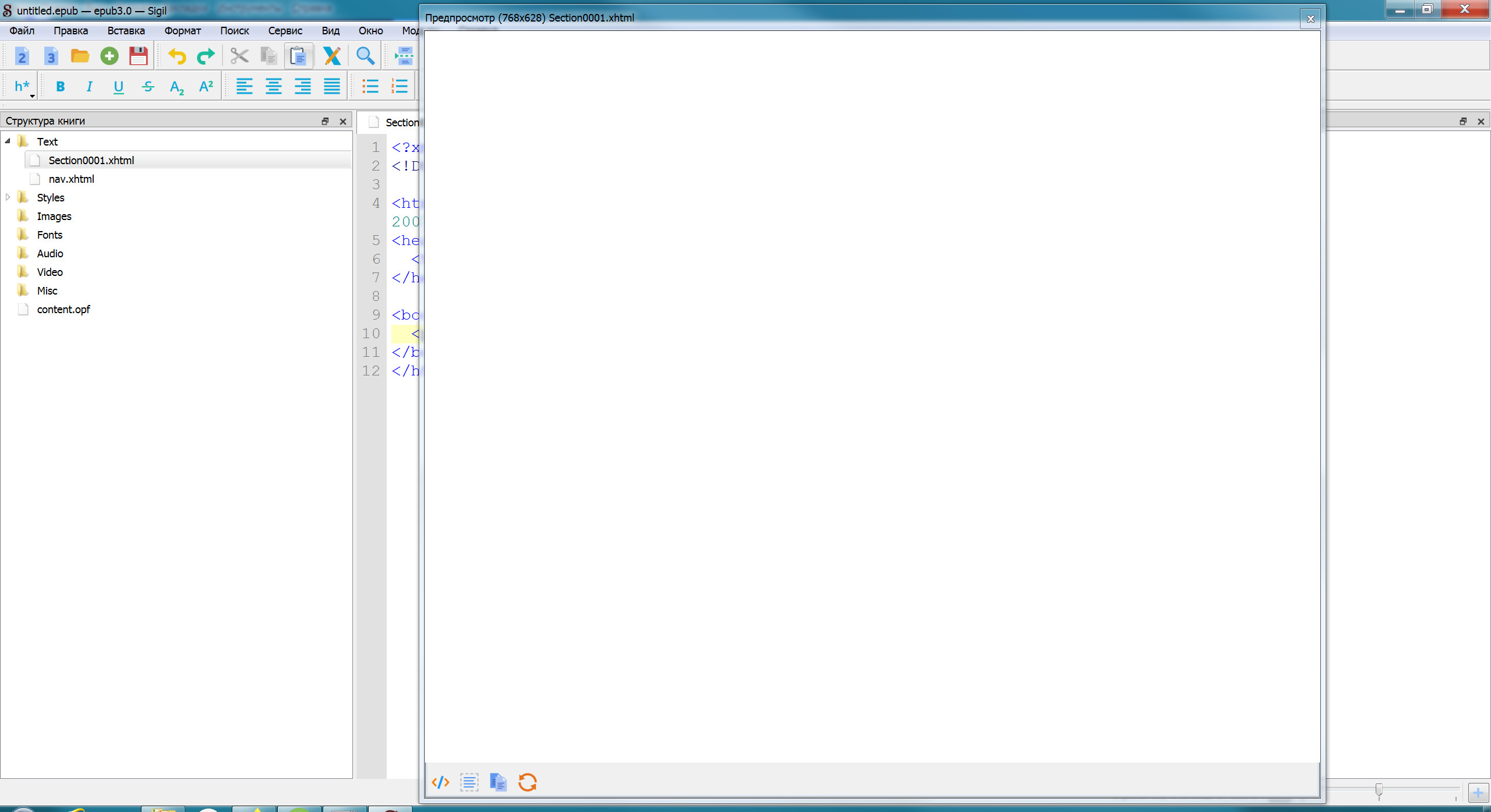Toggle Bold formatting
Screen dimensions: 1491x812
pyautogui.click(x=60, y=87)
